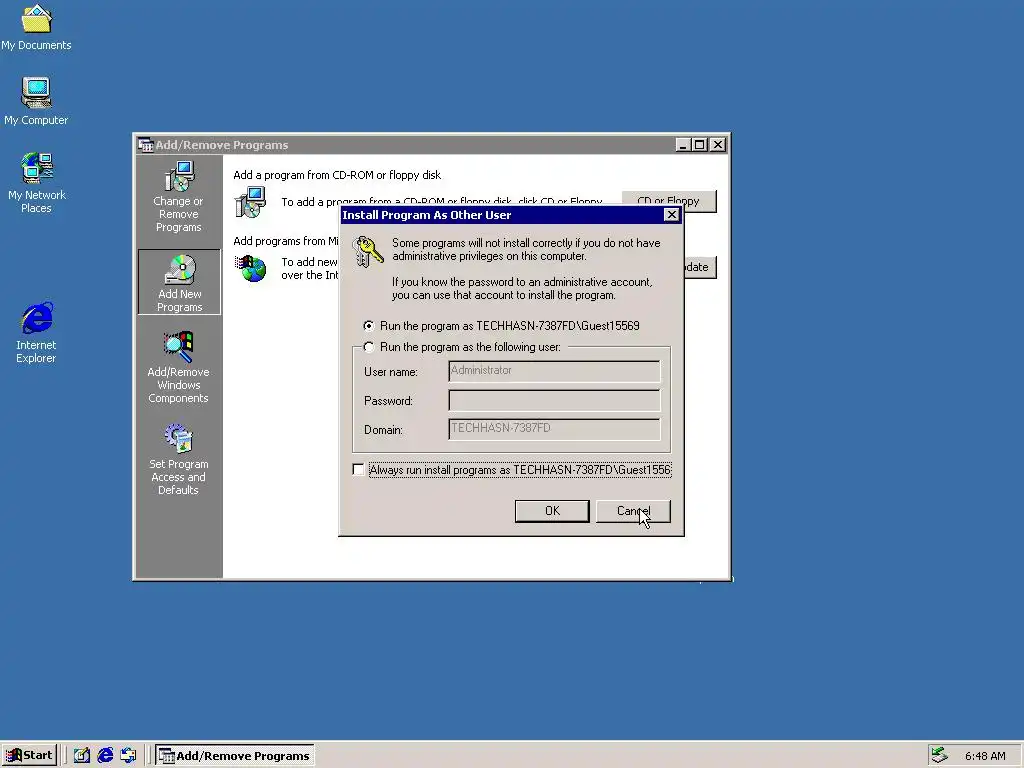Click the Password field
The height and width of the screenshot is (768, 1024).
(554, 400)
